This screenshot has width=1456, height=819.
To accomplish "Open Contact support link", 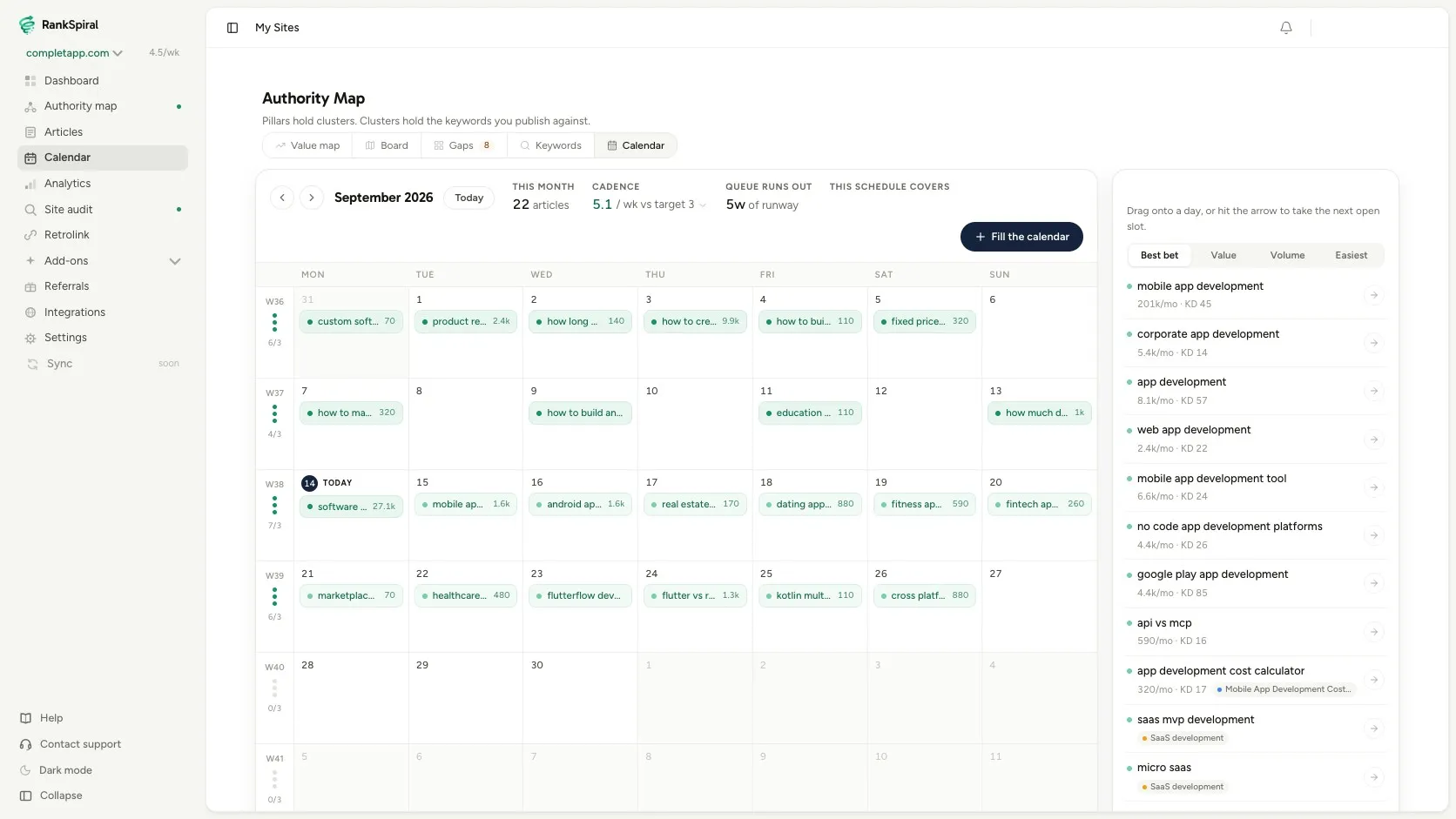I will point(71,744).
